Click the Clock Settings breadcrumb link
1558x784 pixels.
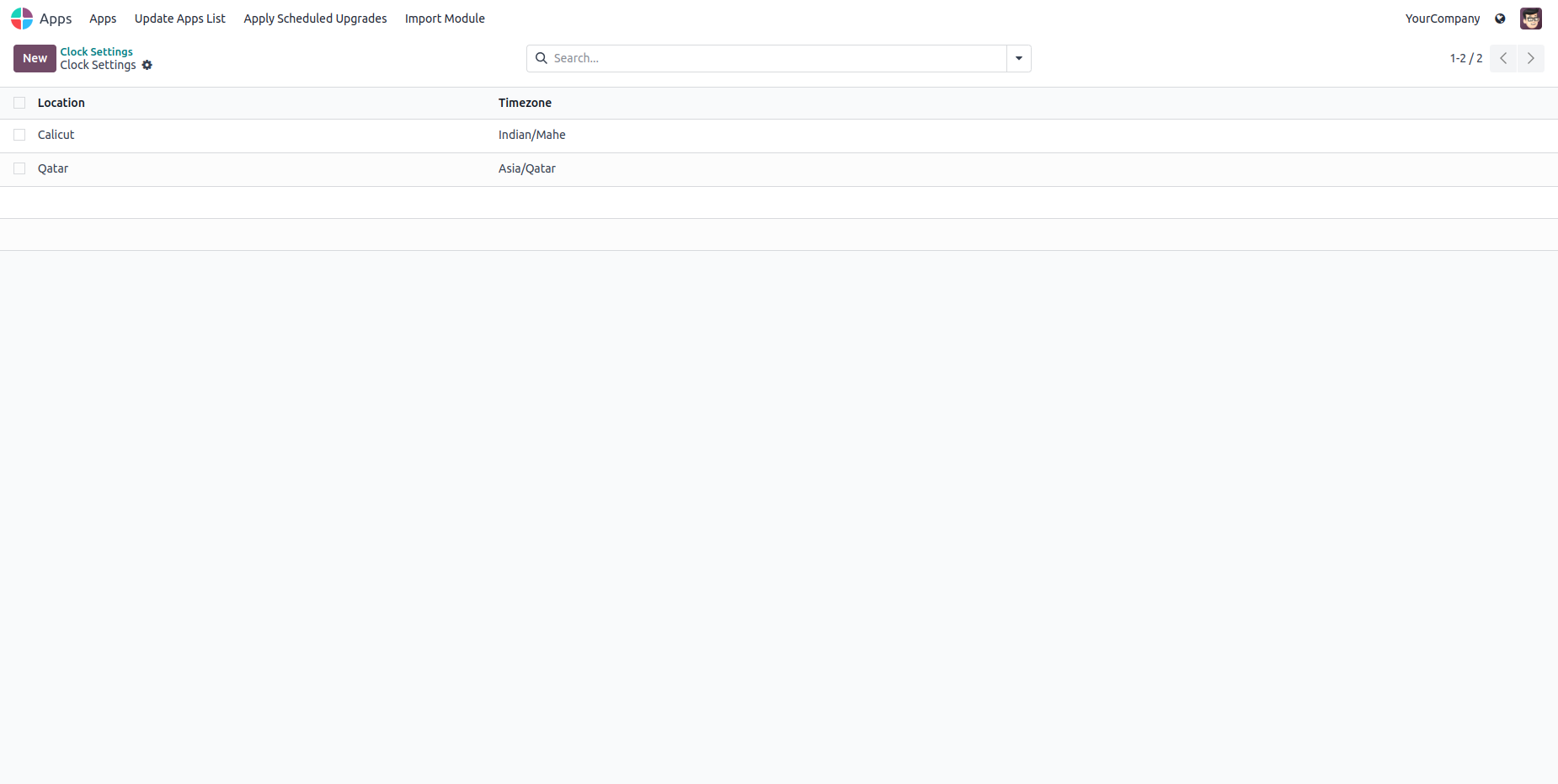[97, 51]
